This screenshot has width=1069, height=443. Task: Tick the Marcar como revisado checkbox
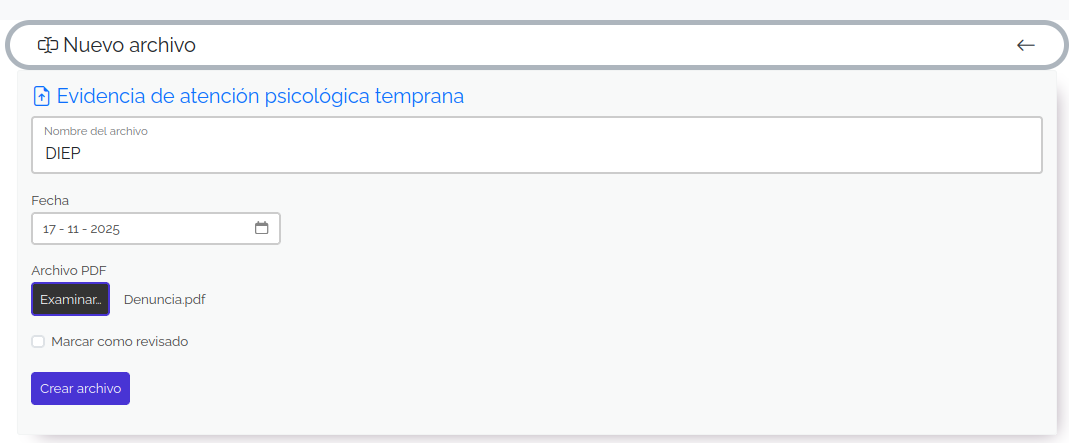tap(38, 342)
